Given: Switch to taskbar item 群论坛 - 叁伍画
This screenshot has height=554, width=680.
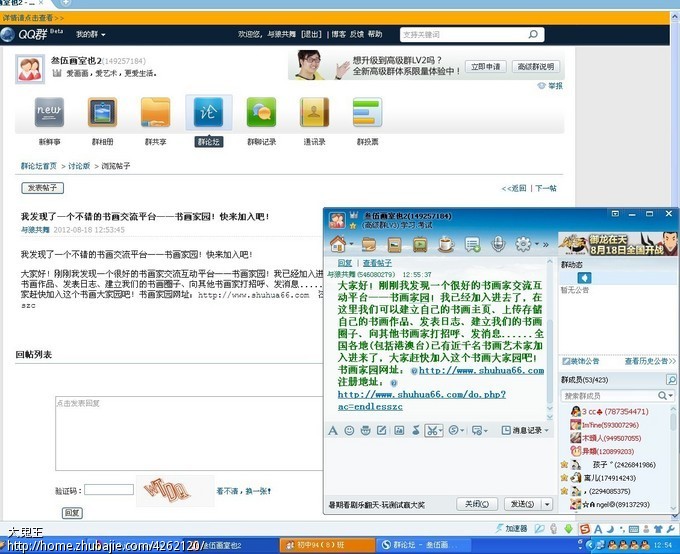Looking at the screenshot, I should click(x=422, y=544).
